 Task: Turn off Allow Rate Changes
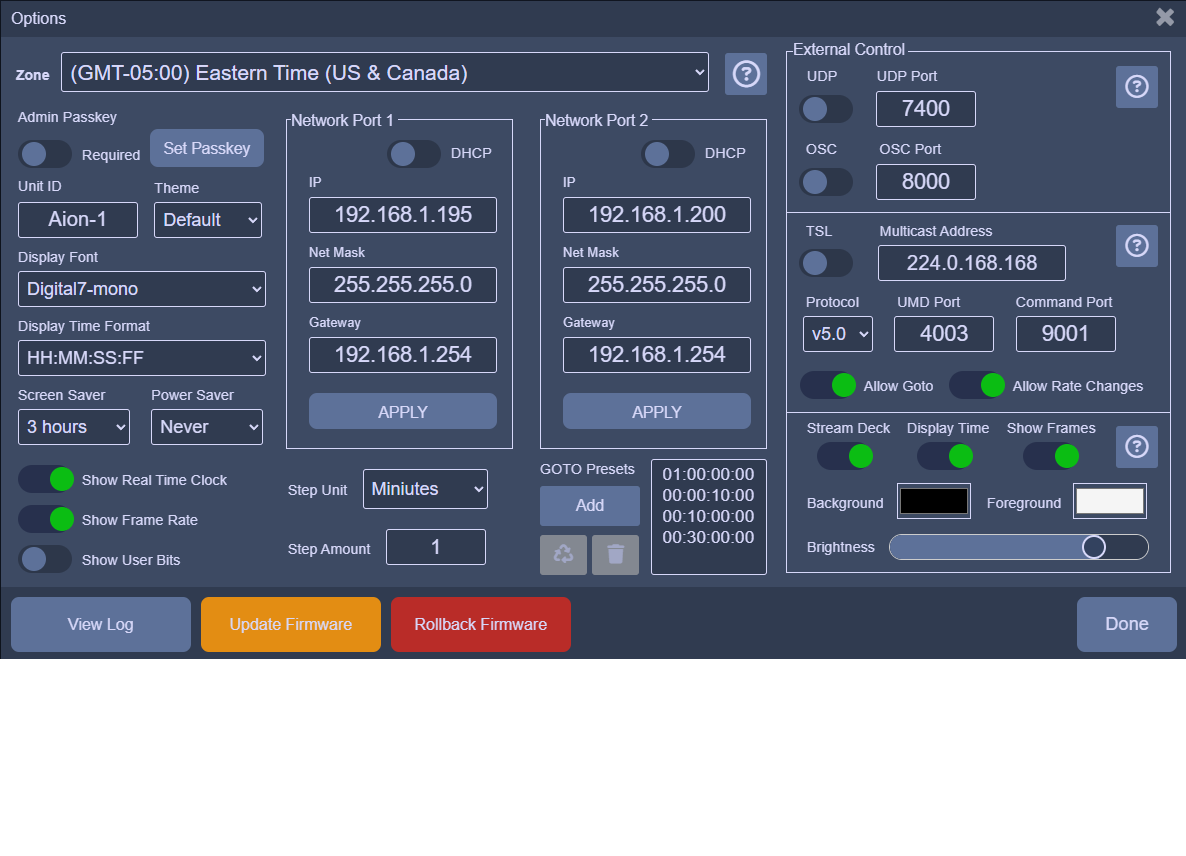click(x=977, y=386)
